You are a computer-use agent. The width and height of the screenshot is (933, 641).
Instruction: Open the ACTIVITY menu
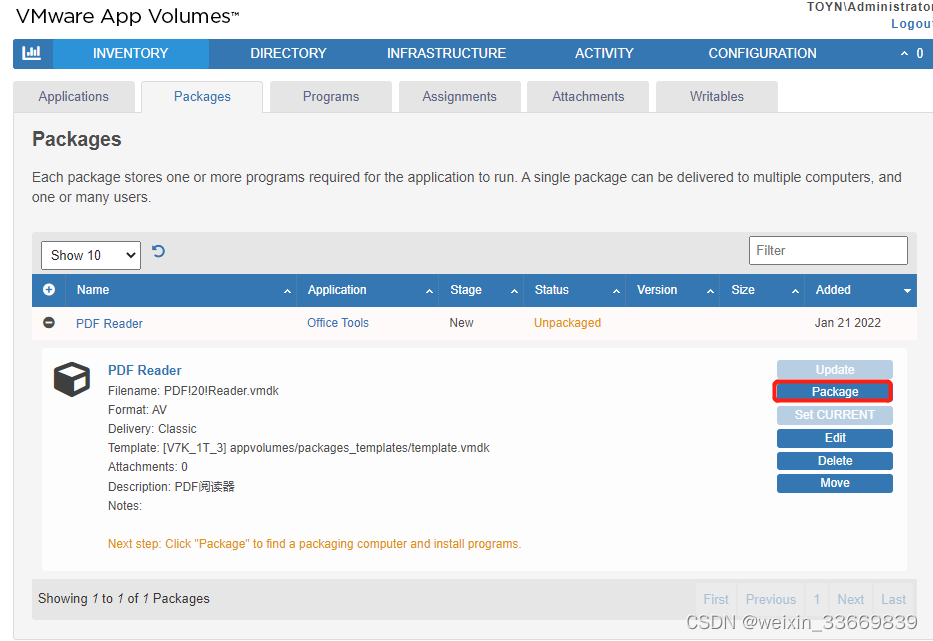coord(604,54)
